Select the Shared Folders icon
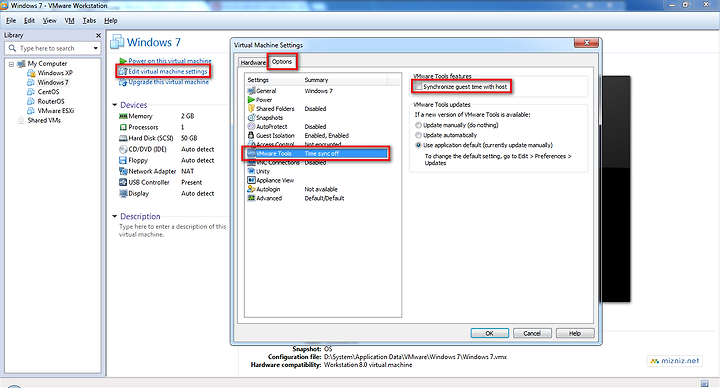720x388 pixels. pos(251,109)
